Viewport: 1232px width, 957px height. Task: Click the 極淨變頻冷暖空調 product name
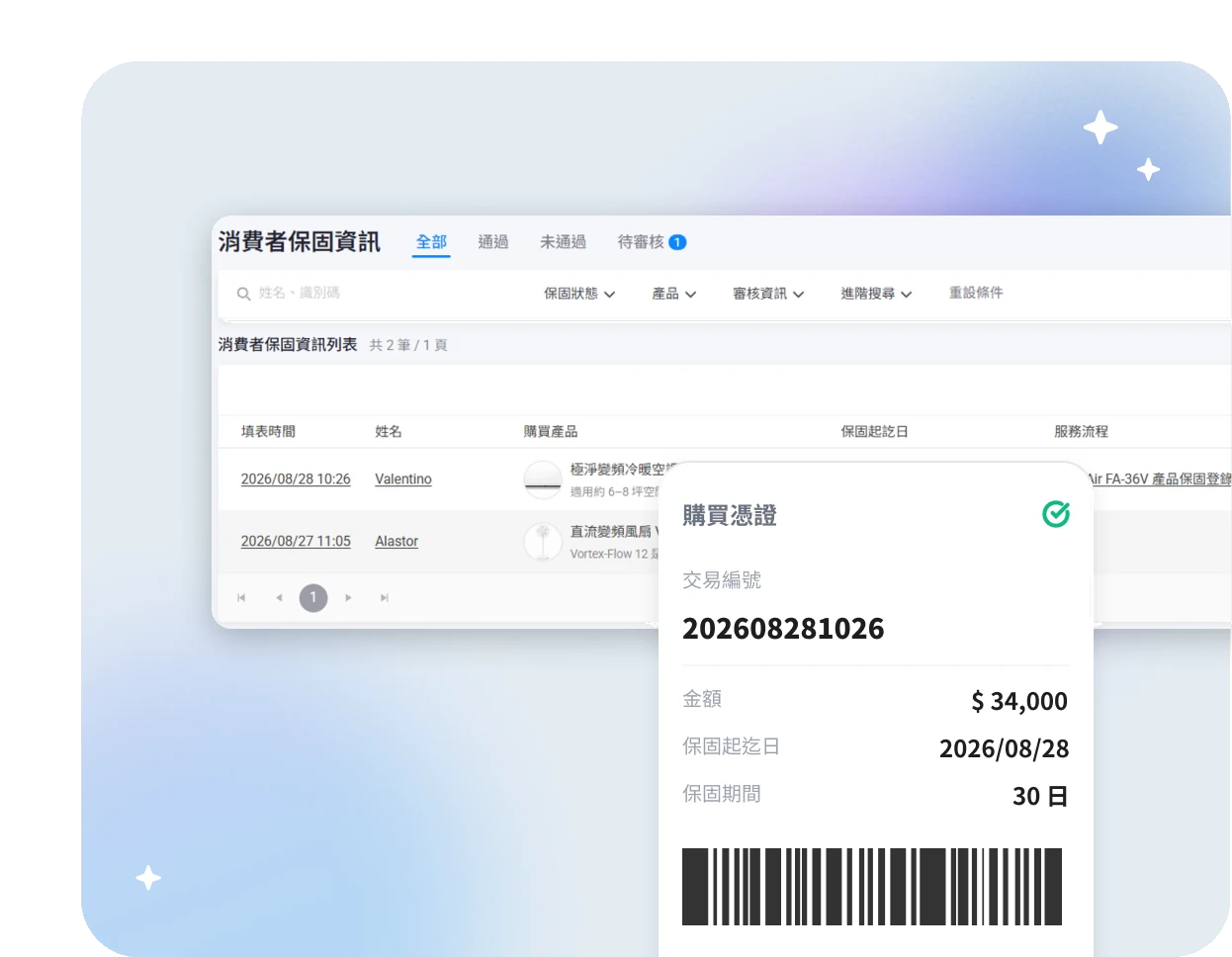623,470
